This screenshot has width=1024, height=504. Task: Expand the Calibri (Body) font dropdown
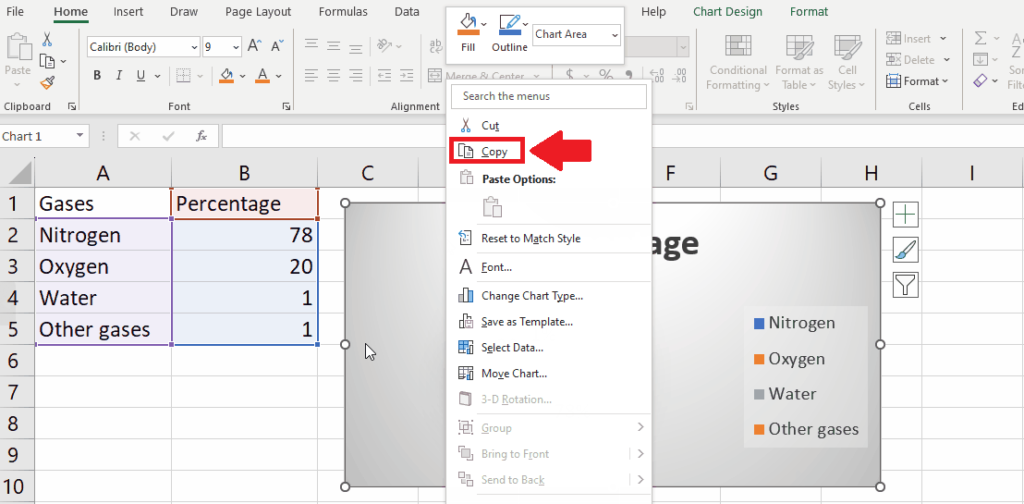pos(195,47)
